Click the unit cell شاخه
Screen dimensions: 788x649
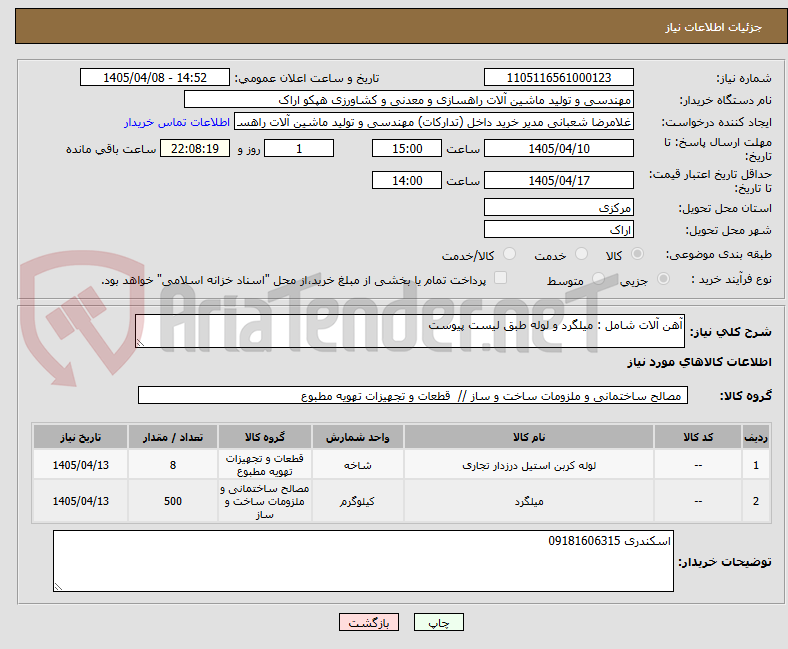357,466
